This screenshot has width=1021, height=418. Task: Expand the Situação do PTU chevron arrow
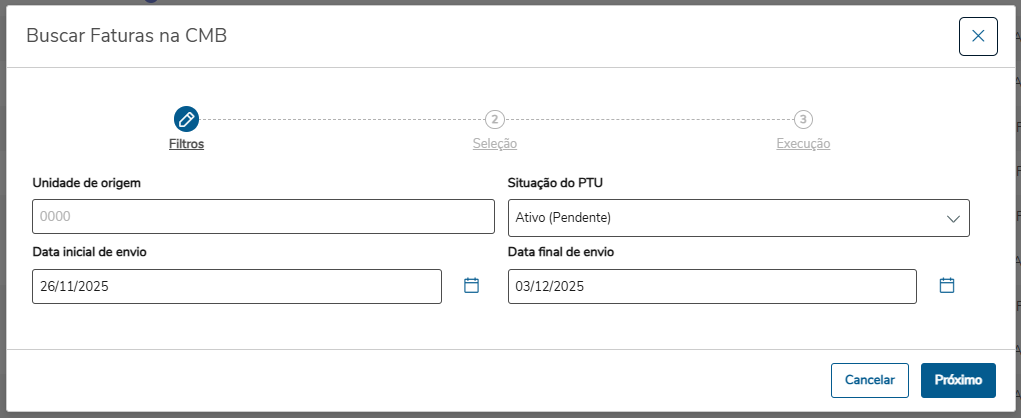[952, 218]
